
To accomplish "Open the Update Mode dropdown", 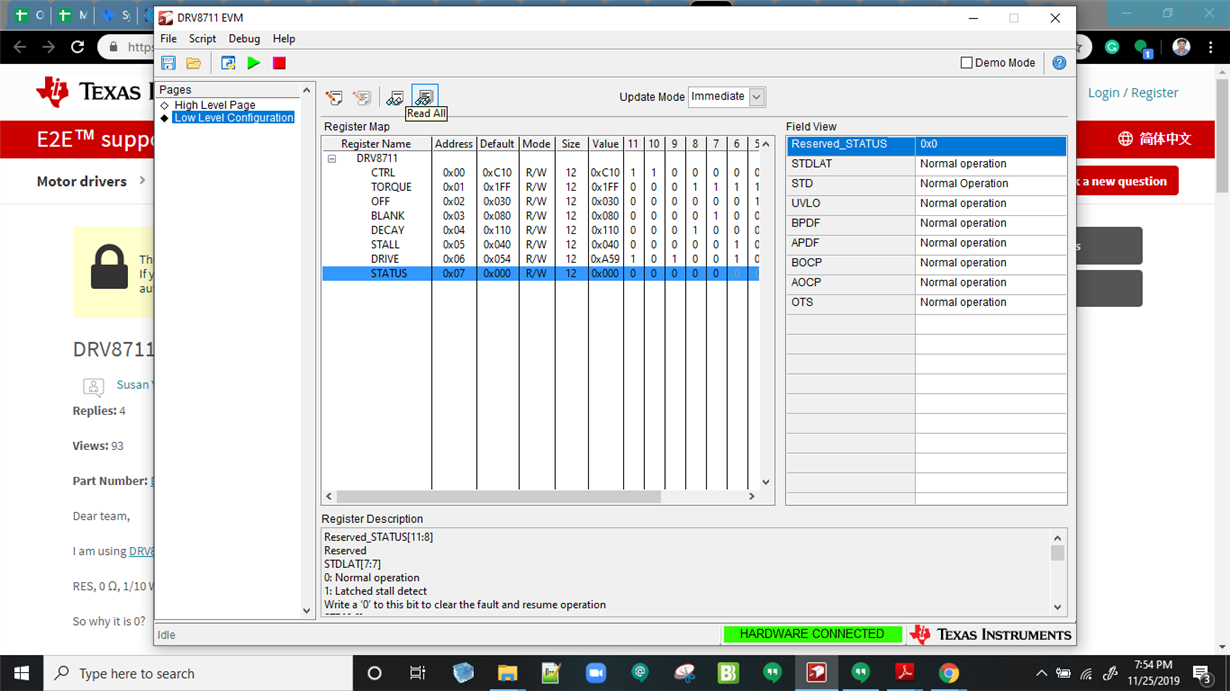I will click(x=757, y=97).
